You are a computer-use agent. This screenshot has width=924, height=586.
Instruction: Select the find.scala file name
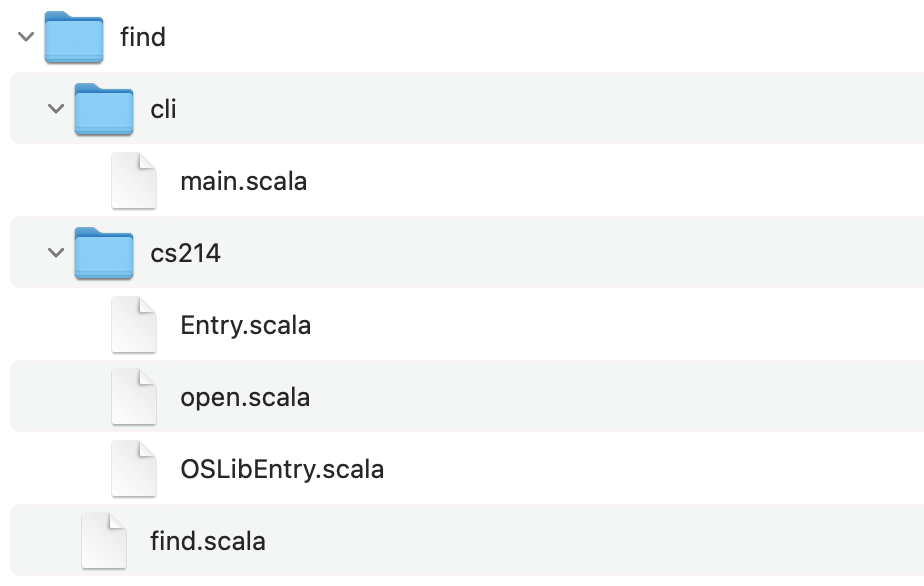click(208, 541)
